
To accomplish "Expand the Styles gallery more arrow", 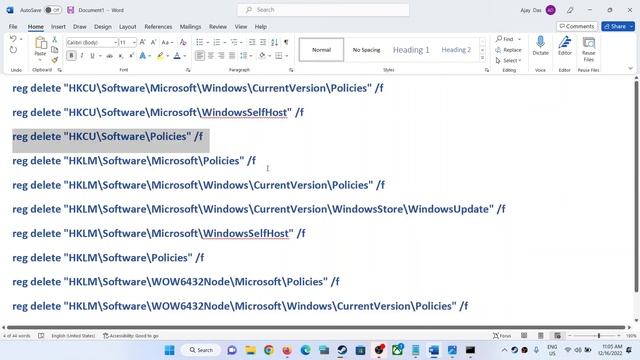I will point(482,58).
